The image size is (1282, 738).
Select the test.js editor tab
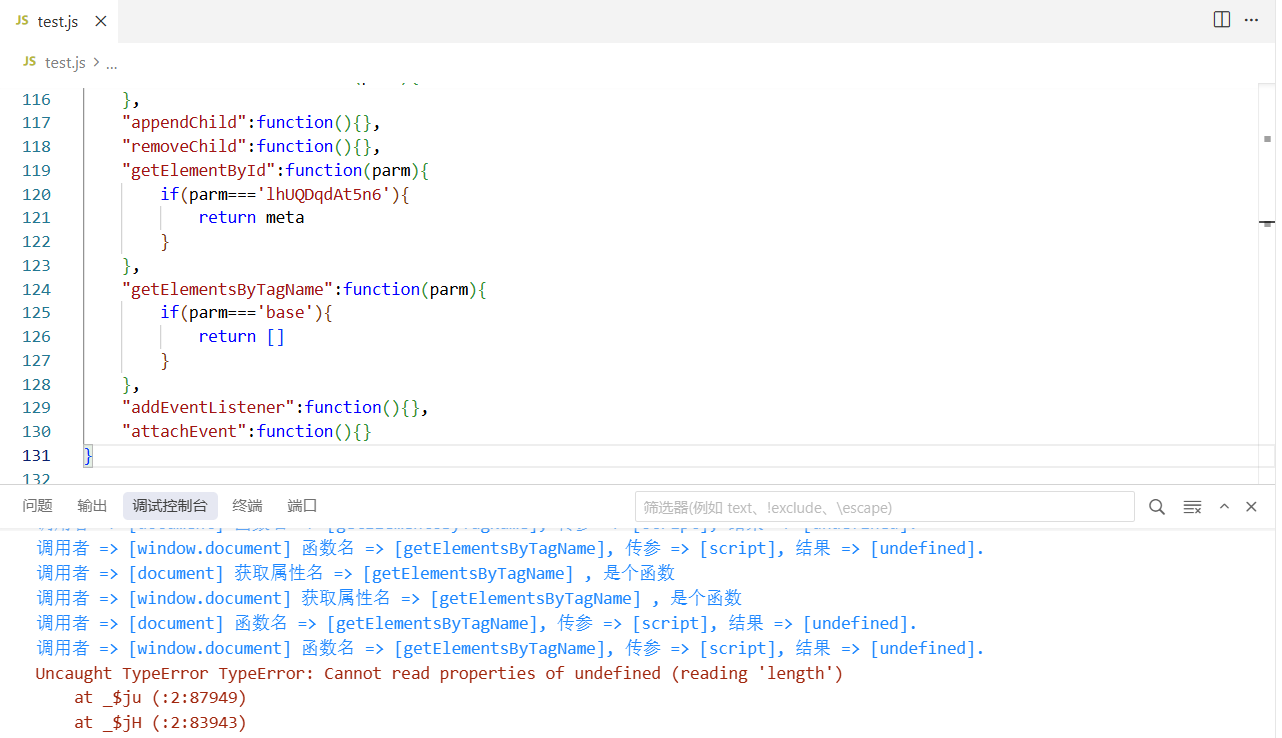[57, 22]
